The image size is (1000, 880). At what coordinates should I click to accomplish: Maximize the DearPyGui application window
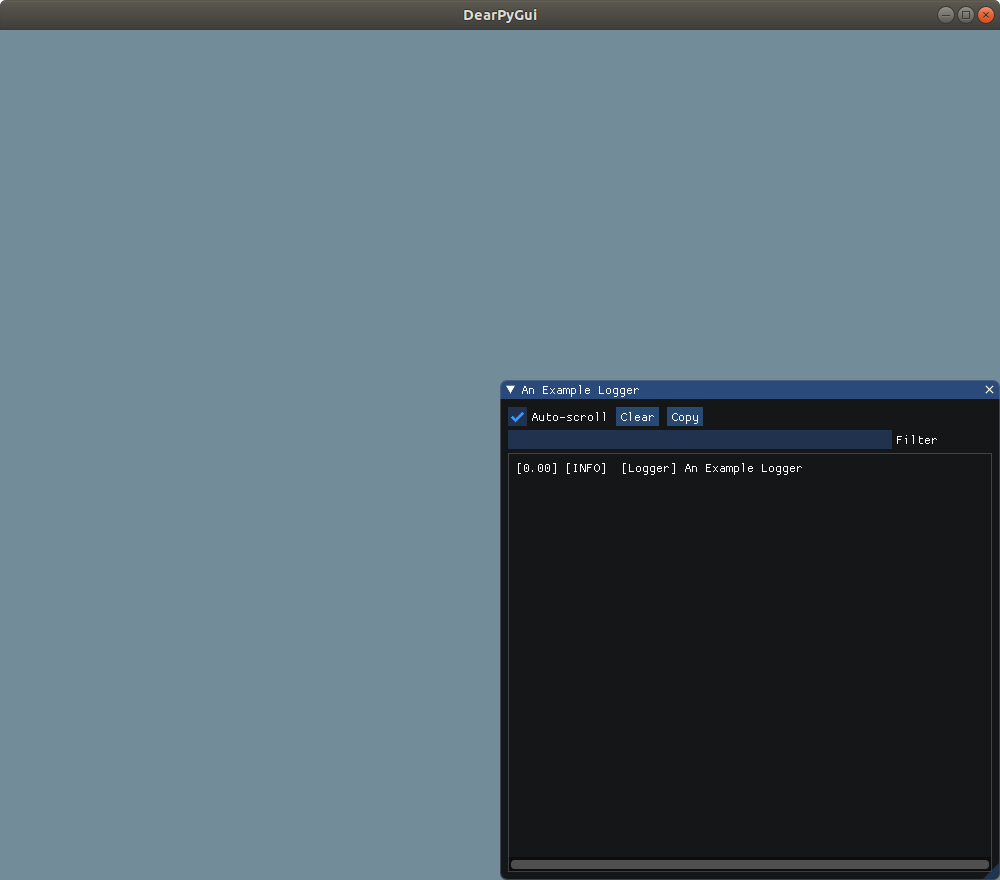[963, 14]
